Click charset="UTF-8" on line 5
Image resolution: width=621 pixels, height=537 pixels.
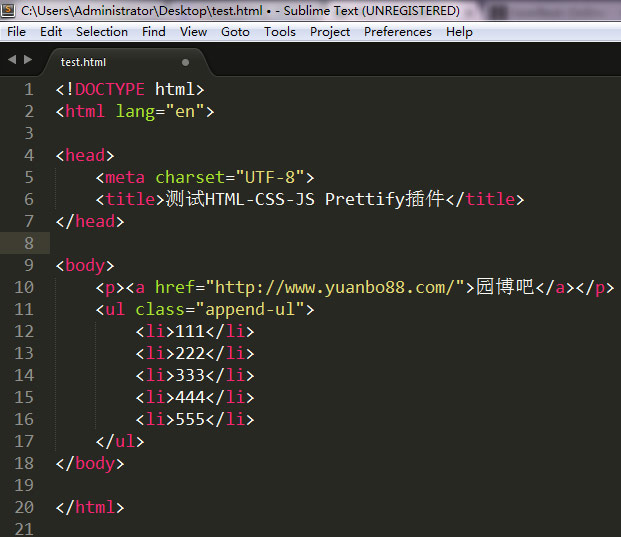coord(230,177)
